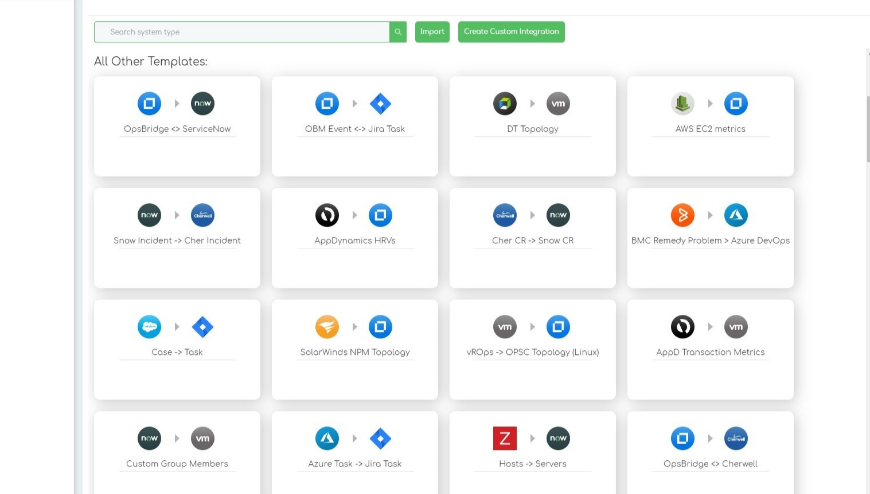Click vm icon in DT Topology card

pyautogui.click(x=558, y=103)
